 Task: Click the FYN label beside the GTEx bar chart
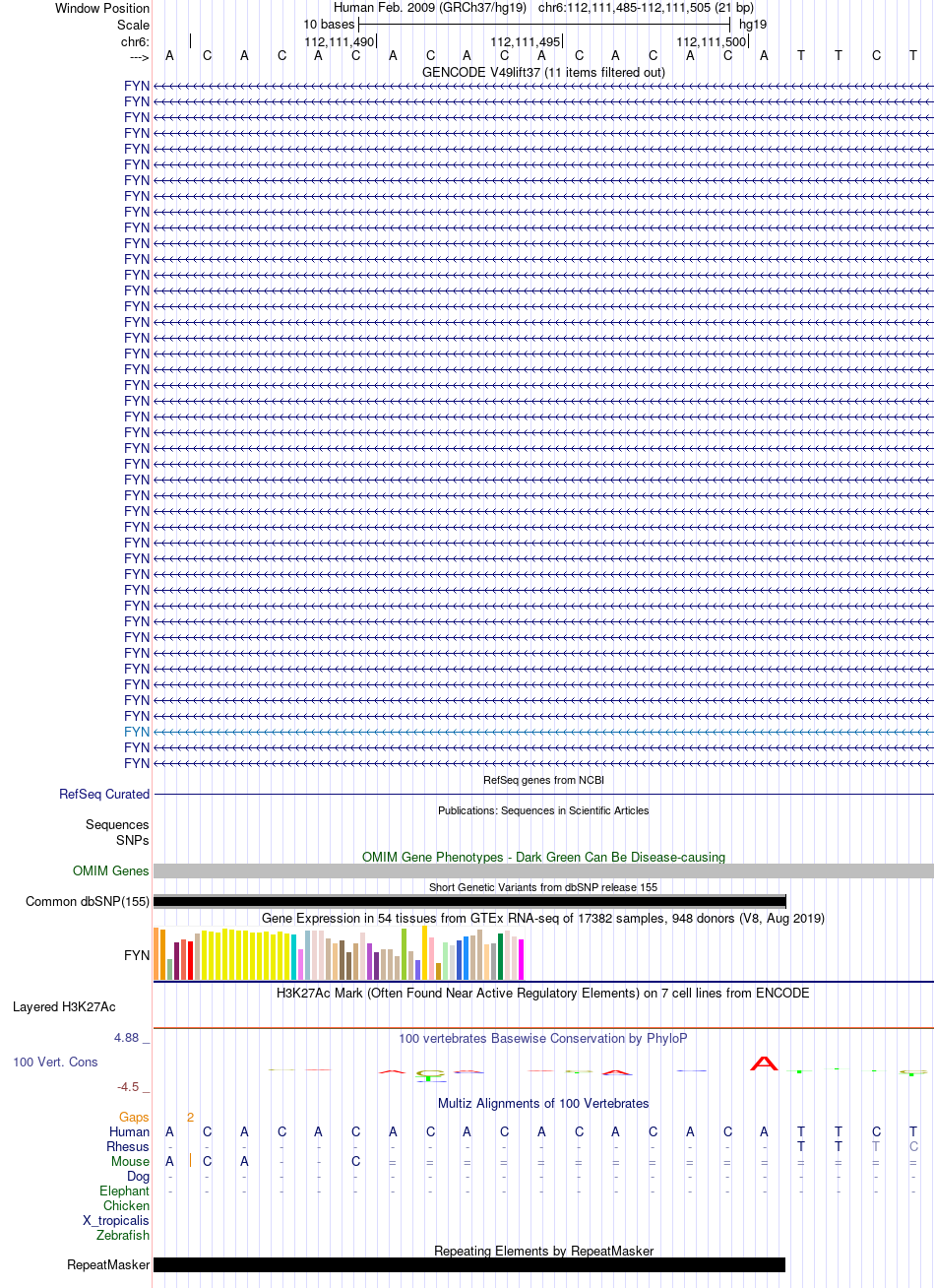pos(137,955)
